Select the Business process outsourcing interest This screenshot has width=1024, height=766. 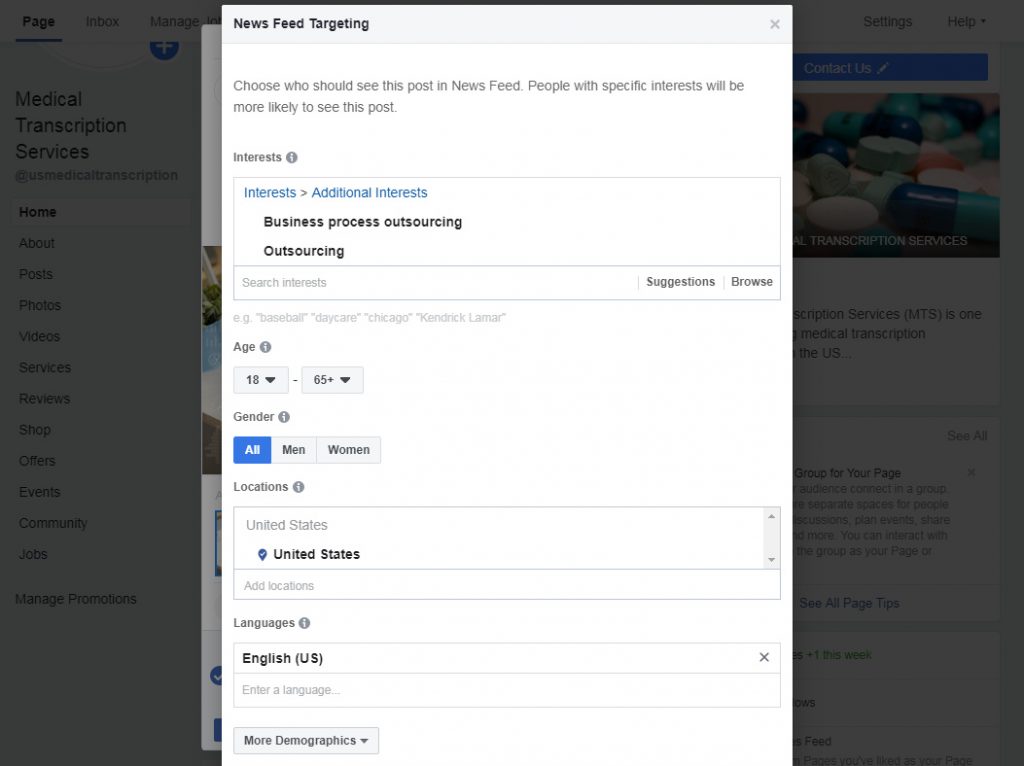tap(362, 222)
